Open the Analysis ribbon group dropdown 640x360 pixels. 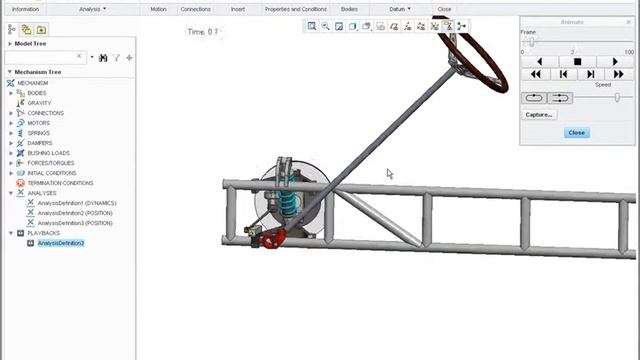(93, 9)
